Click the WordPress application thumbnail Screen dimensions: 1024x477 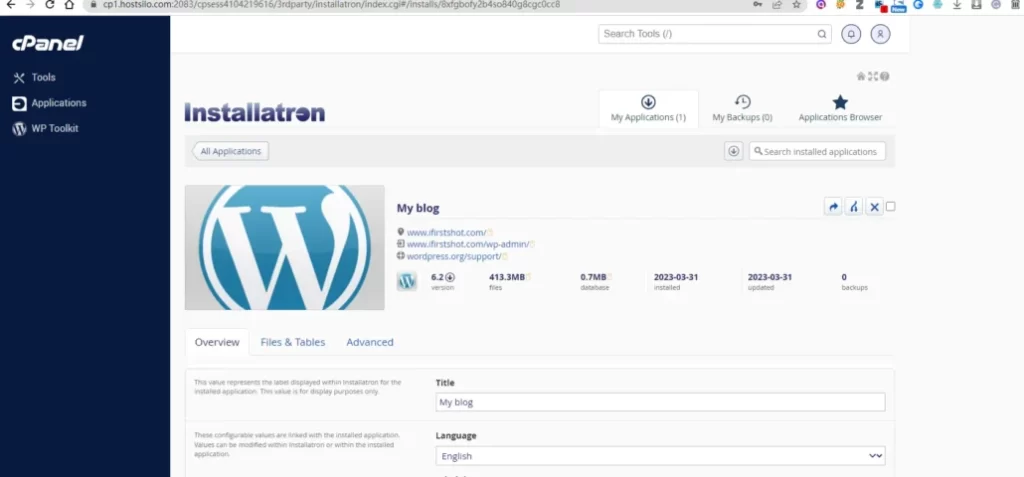284,247
